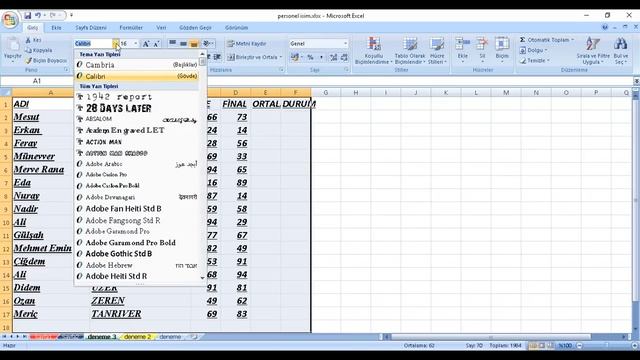Click the A1 name box

(37, 81)
